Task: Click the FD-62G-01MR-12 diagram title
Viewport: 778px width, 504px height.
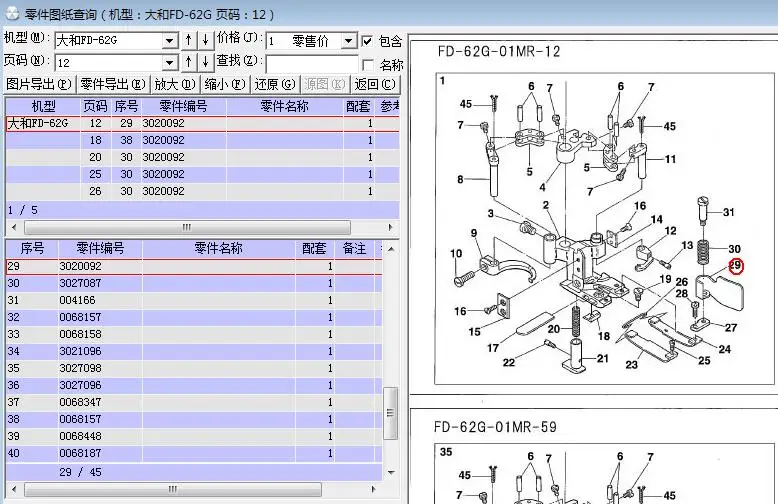Action: coord(499,52)
